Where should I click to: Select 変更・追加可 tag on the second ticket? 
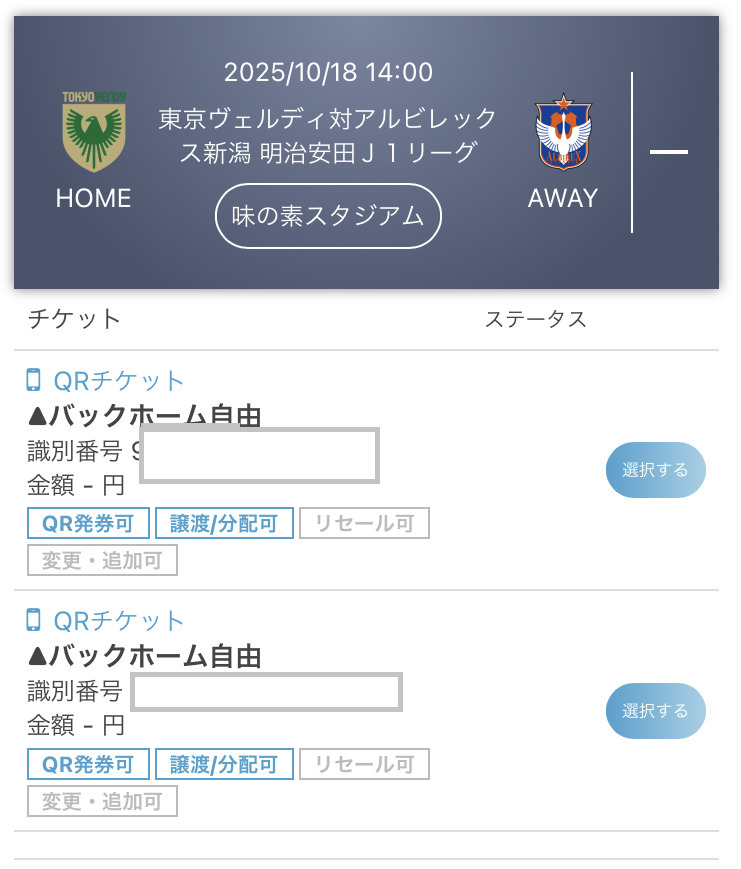coord(102,801)
